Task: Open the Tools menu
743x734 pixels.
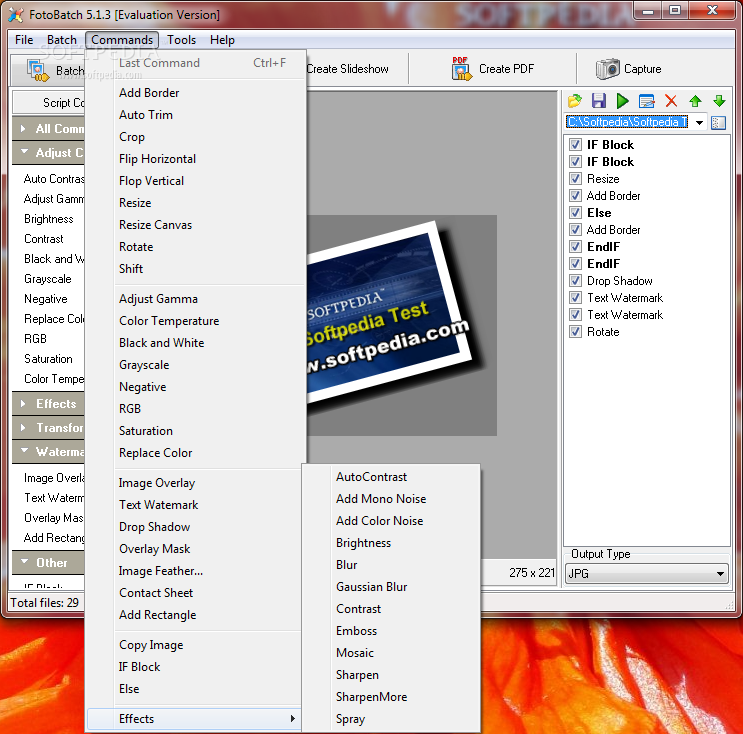Action: [181, 40]
